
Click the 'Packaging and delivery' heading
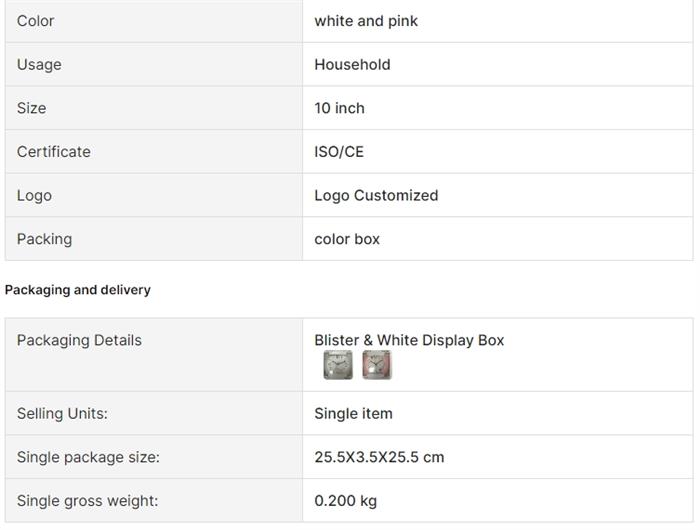tap(78, 290)
